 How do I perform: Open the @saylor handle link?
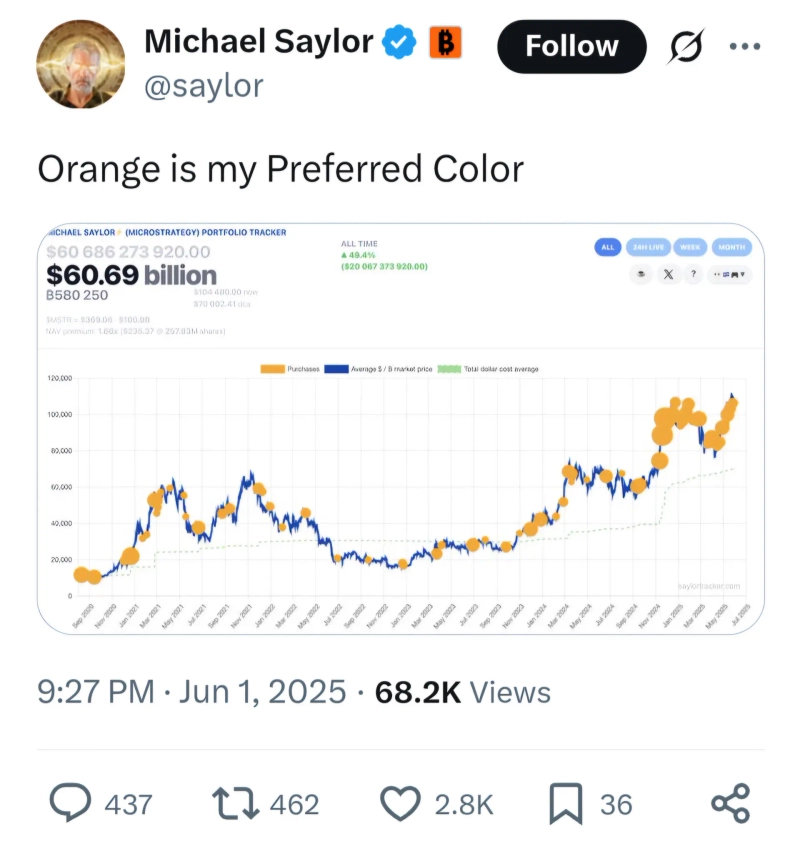[204, 86]
